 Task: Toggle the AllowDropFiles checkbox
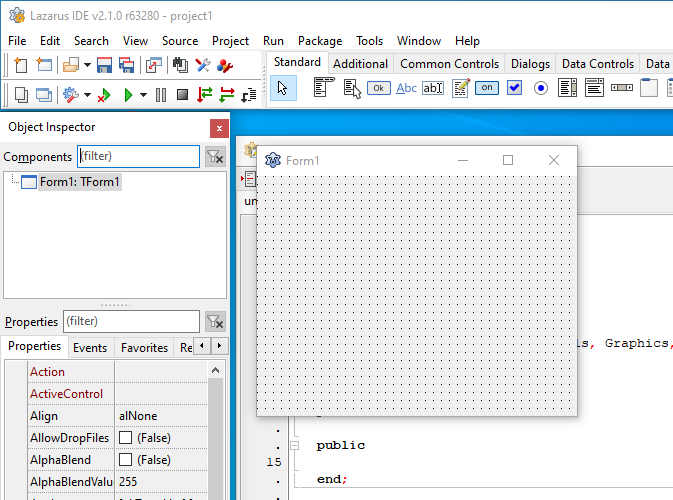pyautogui.click(x=125, y=438)
